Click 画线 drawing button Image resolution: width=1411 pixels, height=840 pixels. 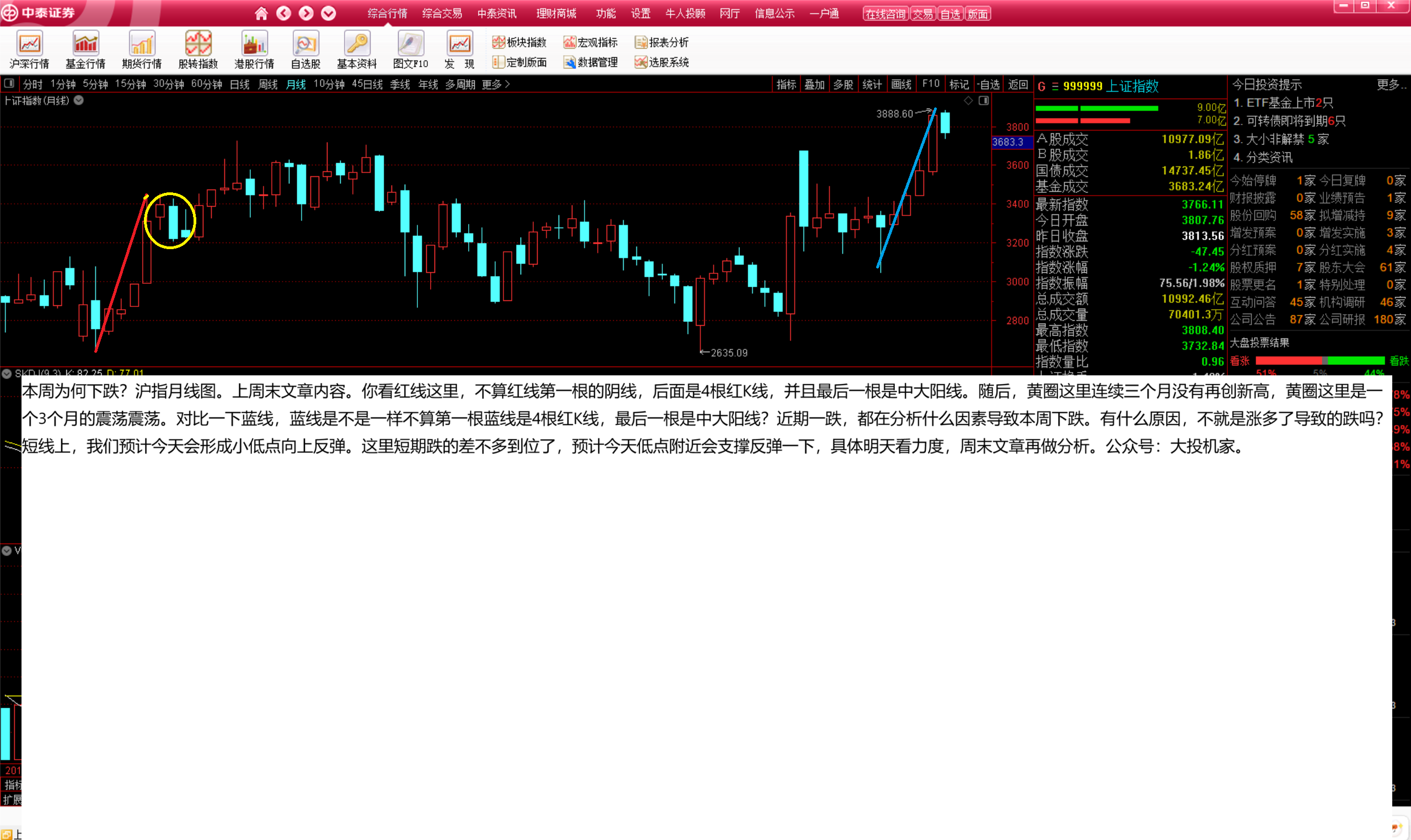[901, 84]
